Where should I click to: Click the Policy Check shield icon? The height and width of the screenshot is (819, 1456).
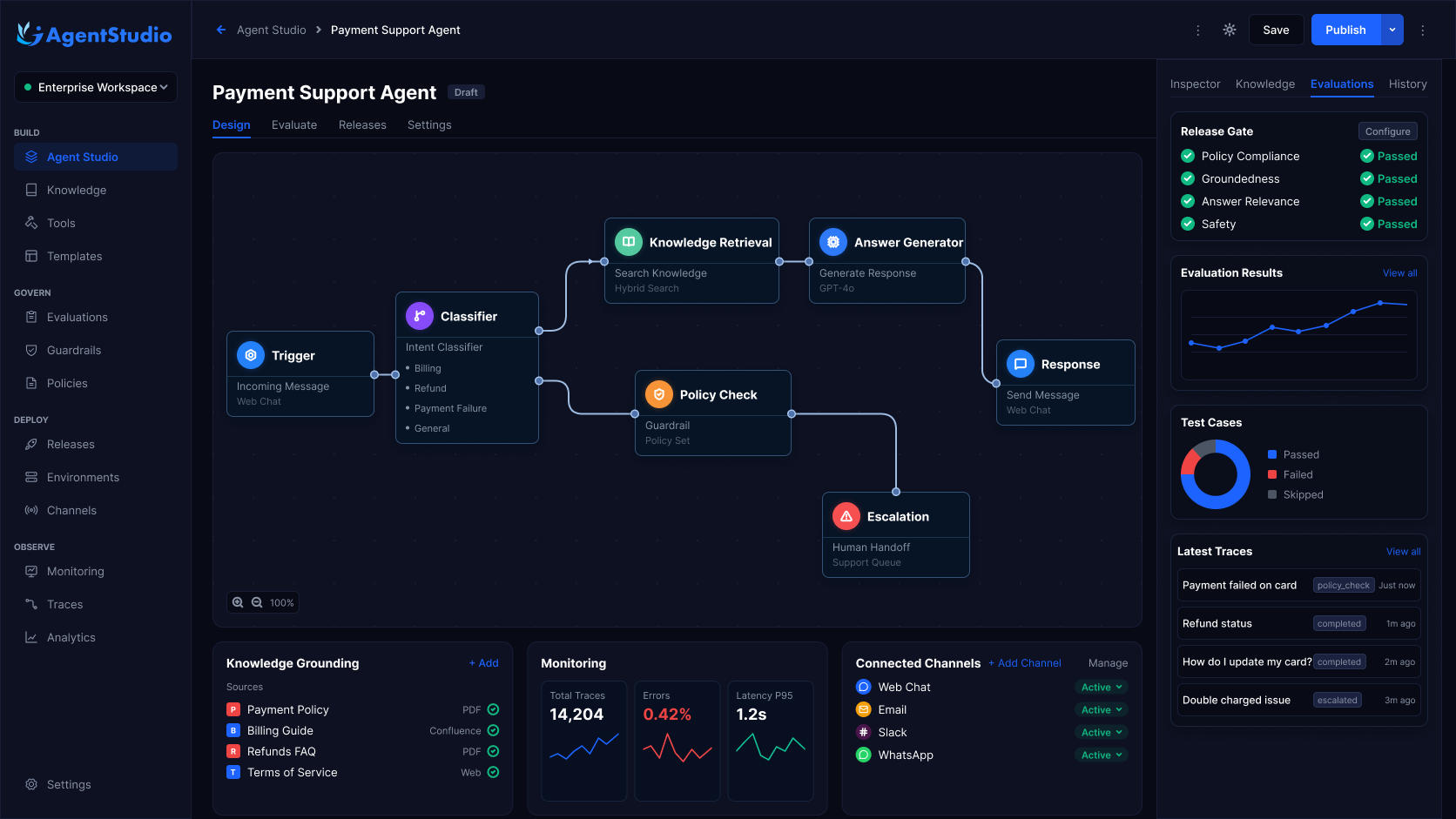[659, 394]
